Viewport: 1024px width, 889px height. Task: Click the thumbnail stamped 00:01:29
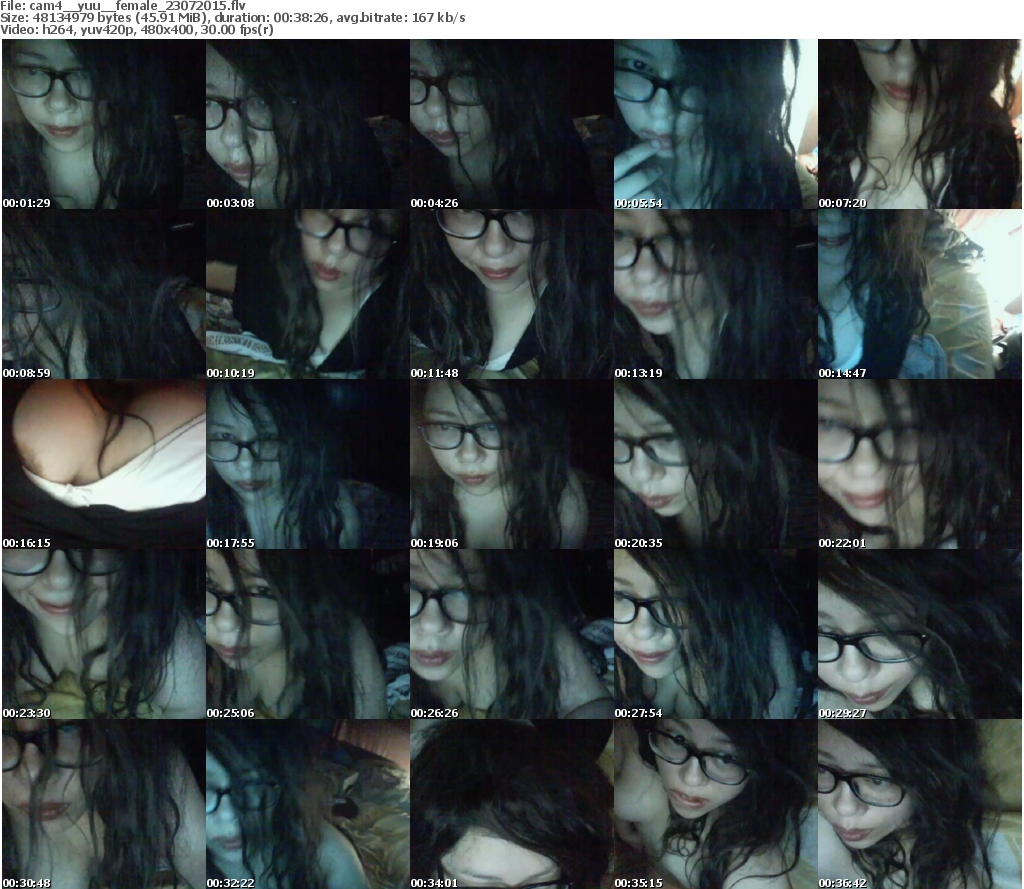pos(104,124)
